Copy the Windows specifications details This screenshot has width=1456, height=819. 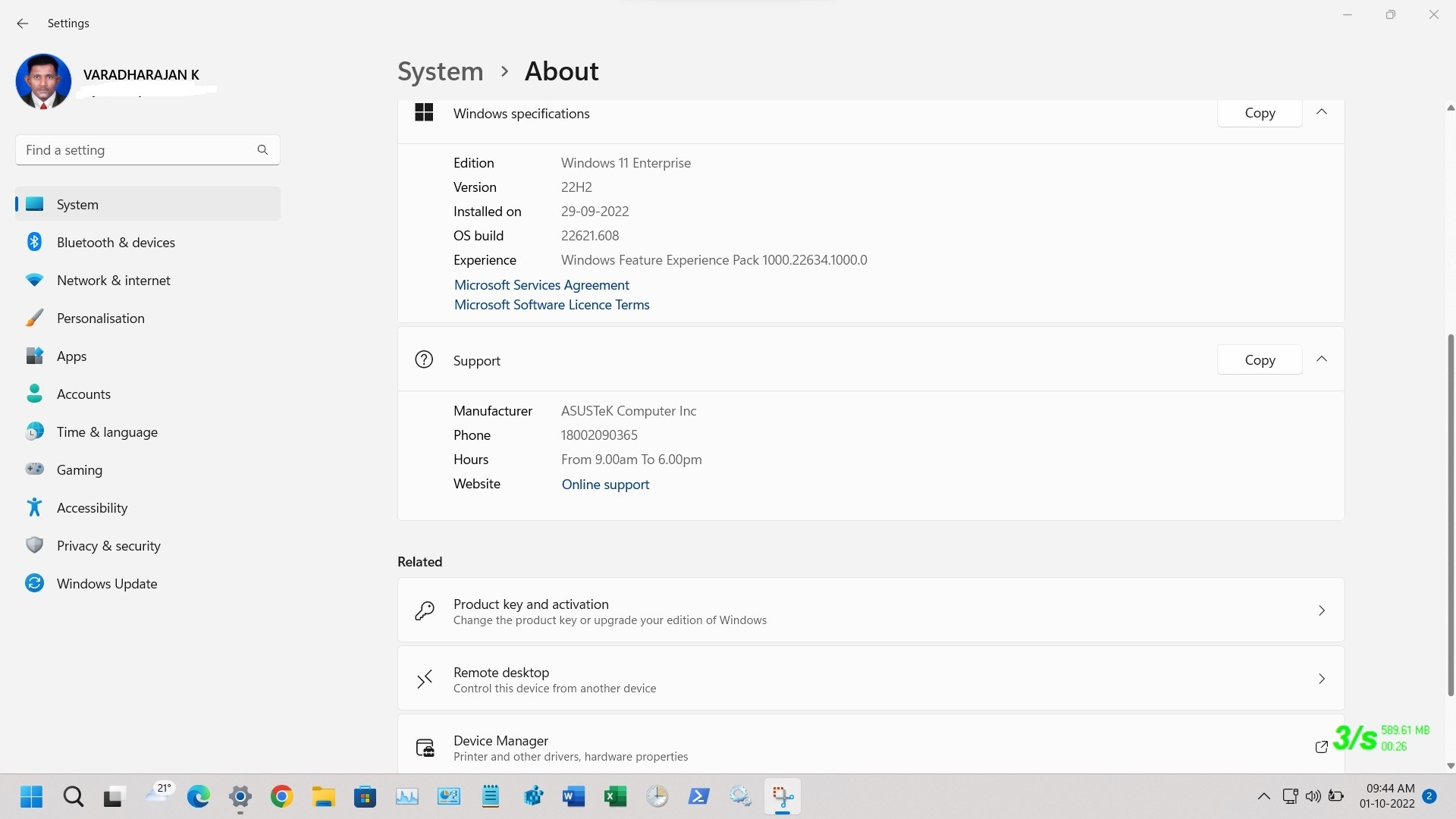click(1258, 112)
